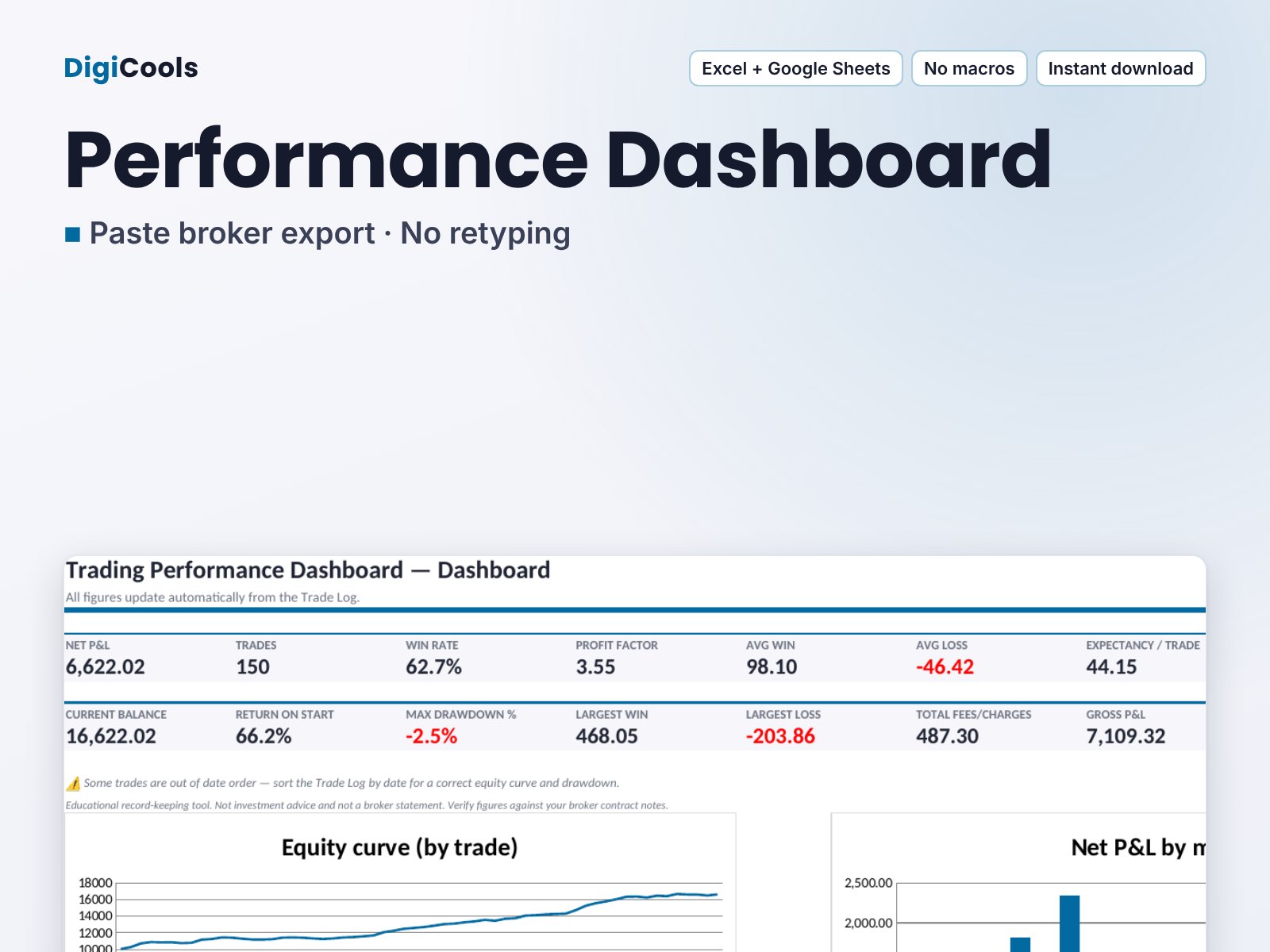Image resolution: width=1270 pixels, height=952 pixels.
Task: Click the NET P&L label
Action: (87, 645)
